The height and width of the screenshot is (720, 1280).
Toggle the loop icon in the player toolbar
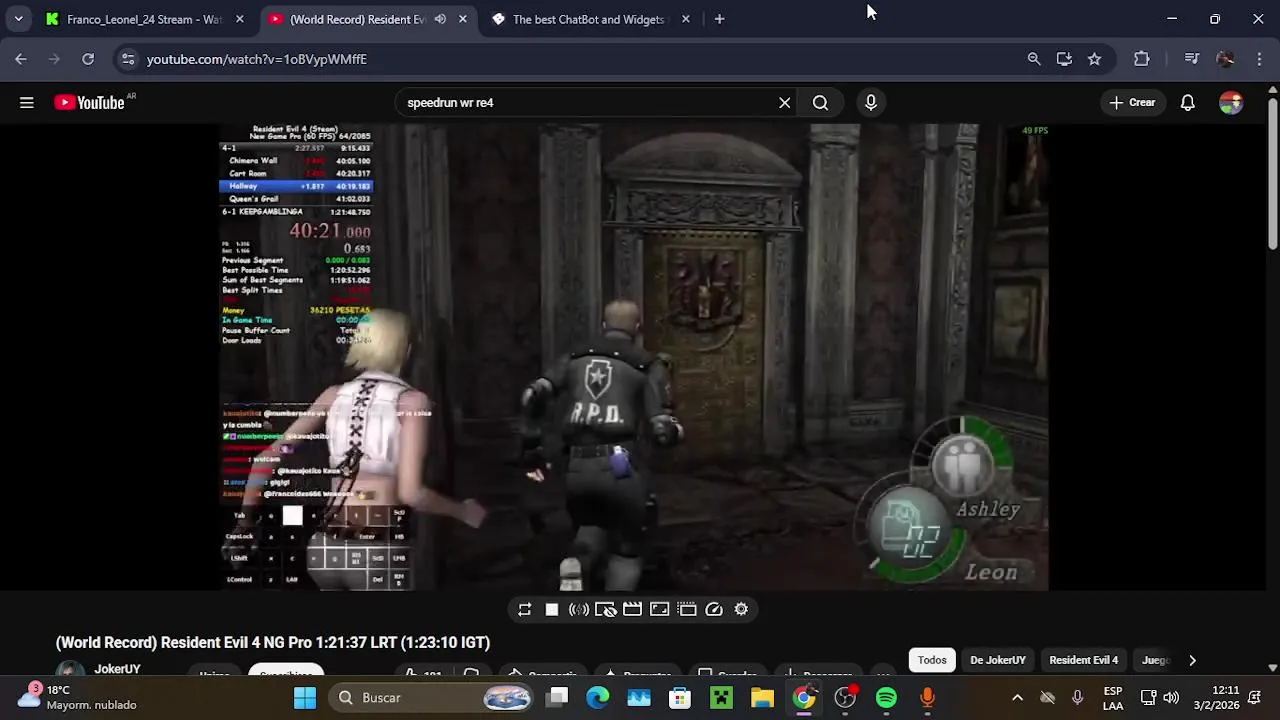(x=524, y=609)
